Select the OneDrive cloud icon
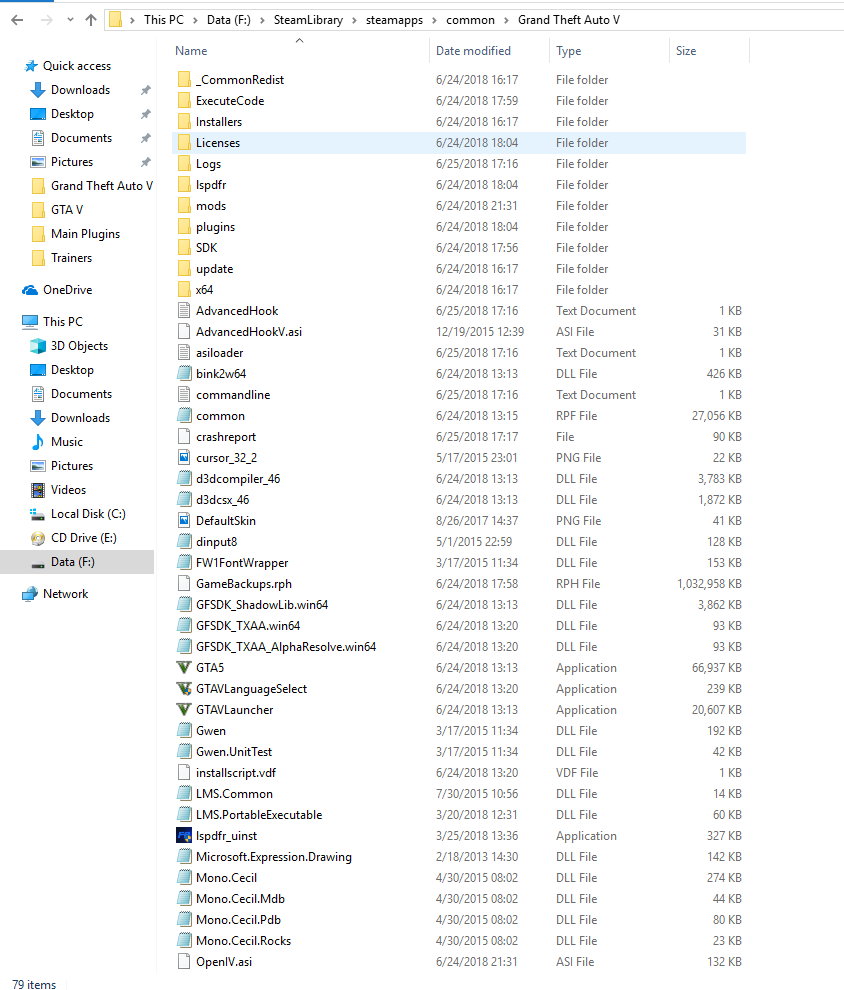This screenshot has width=844, height=990. [30, 290]
